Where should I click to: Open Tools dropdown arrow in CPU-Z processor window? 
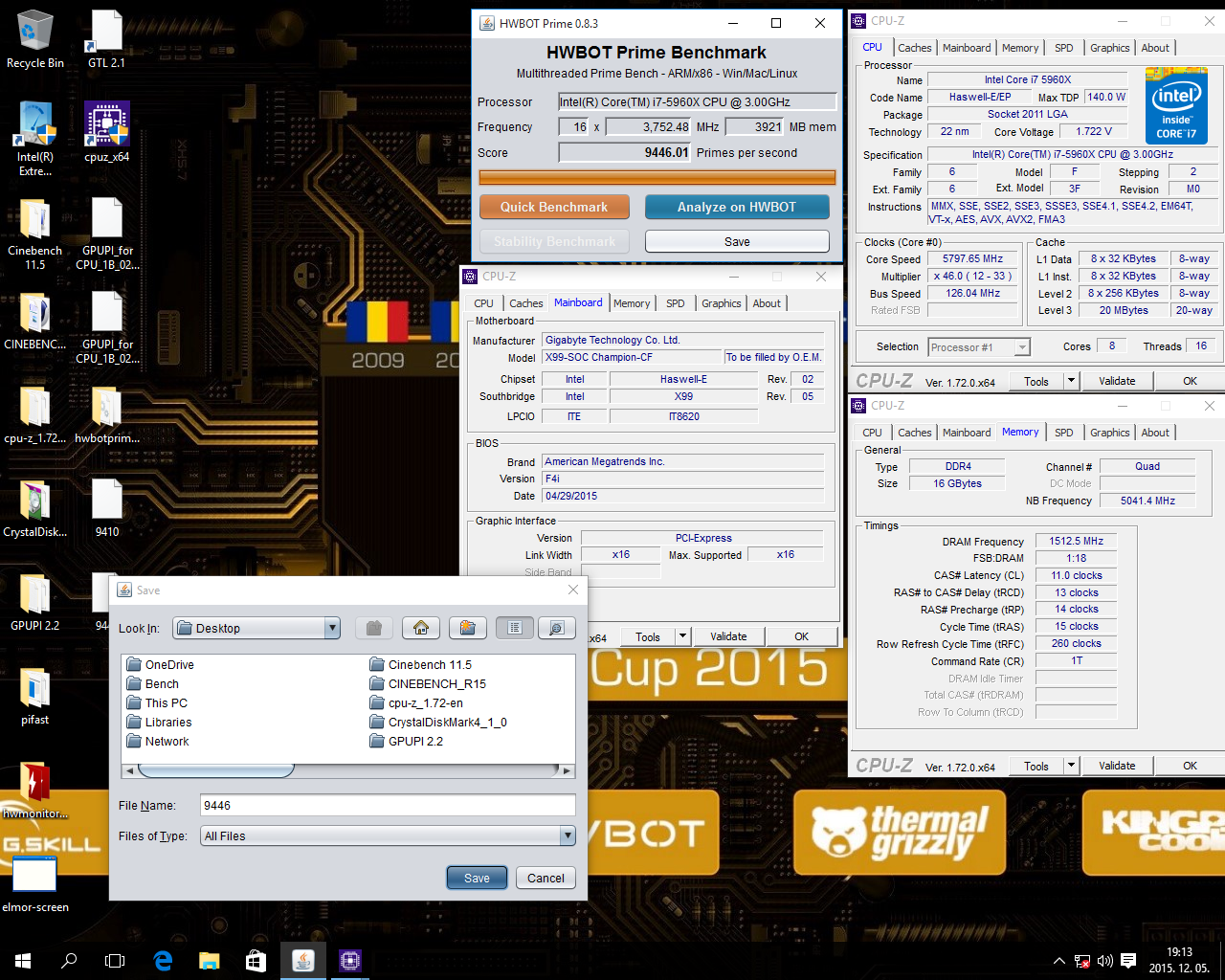[x=1071, y=381]
